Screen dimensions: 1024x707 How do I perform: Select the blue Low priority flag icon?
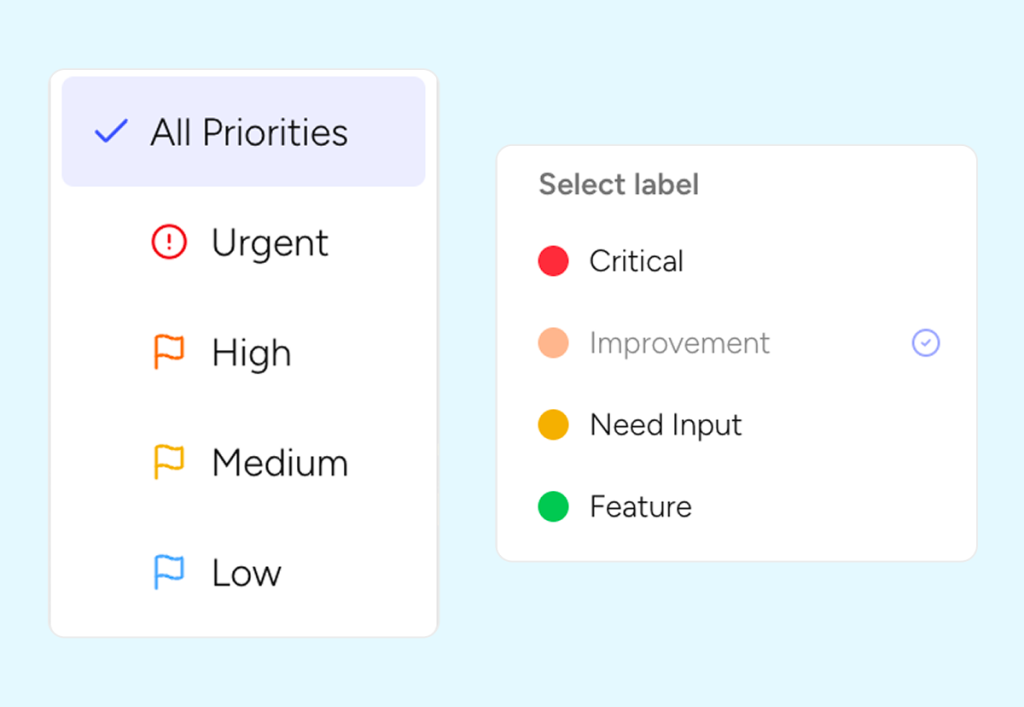(169, 572)
